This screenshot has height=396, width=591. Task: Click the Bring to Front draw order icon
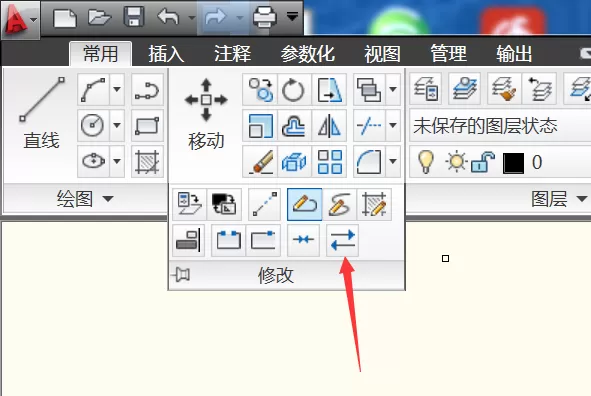pyautogui.click(x=369, y=90)
